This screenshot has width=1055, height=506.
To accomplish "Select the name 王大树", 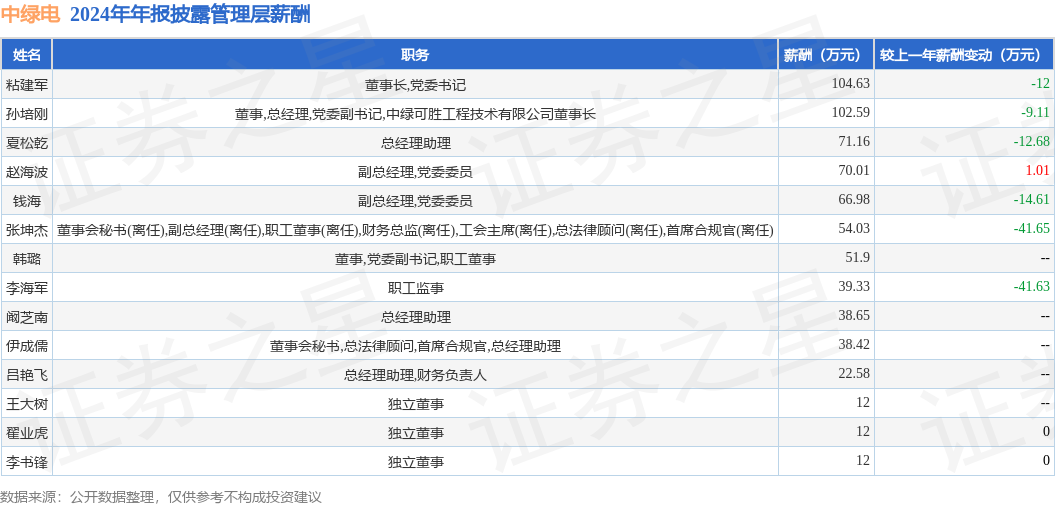I will click(26, 403).
